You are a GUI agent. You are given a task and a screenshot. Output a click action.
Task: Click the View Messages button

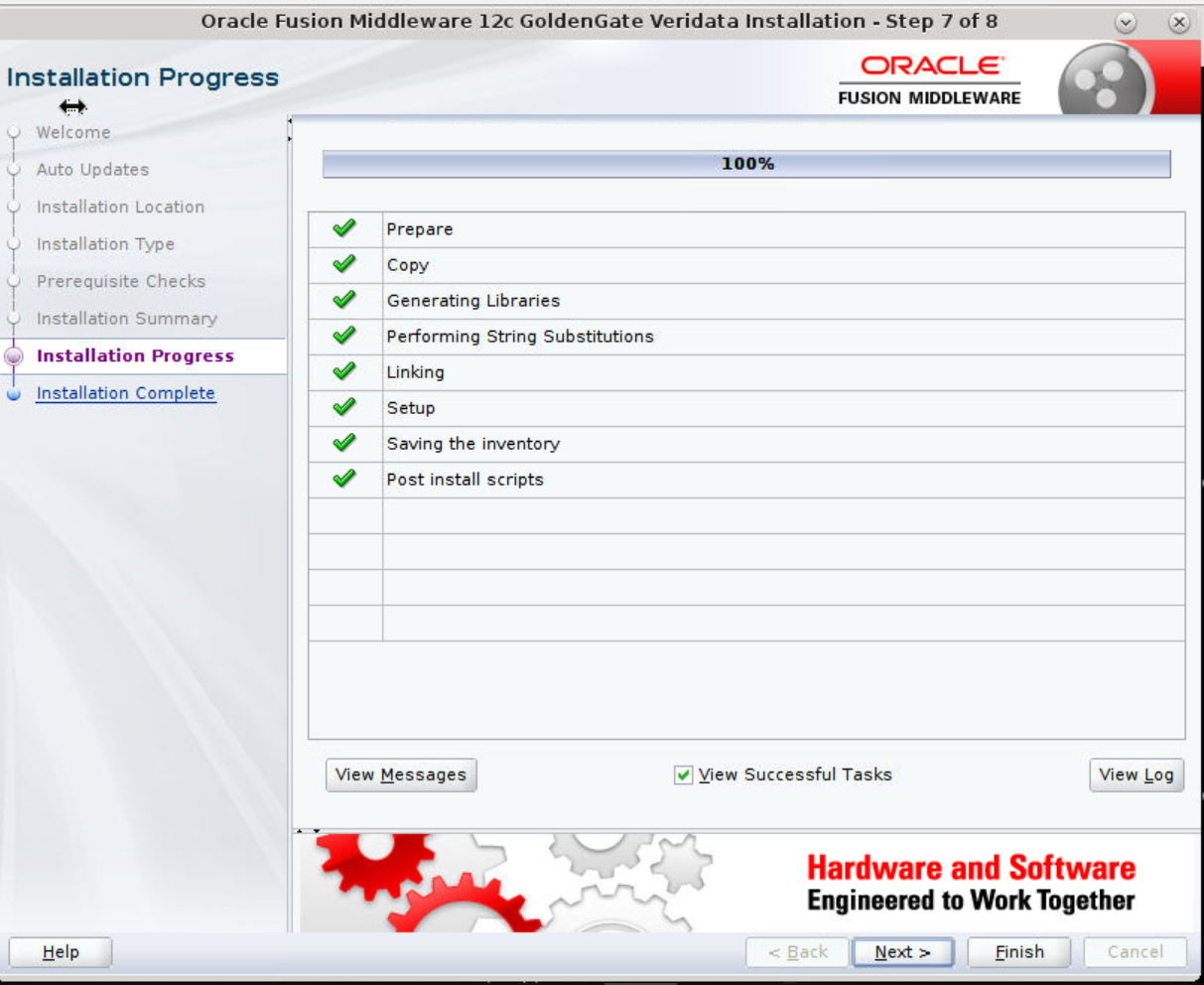click(401, 774)
